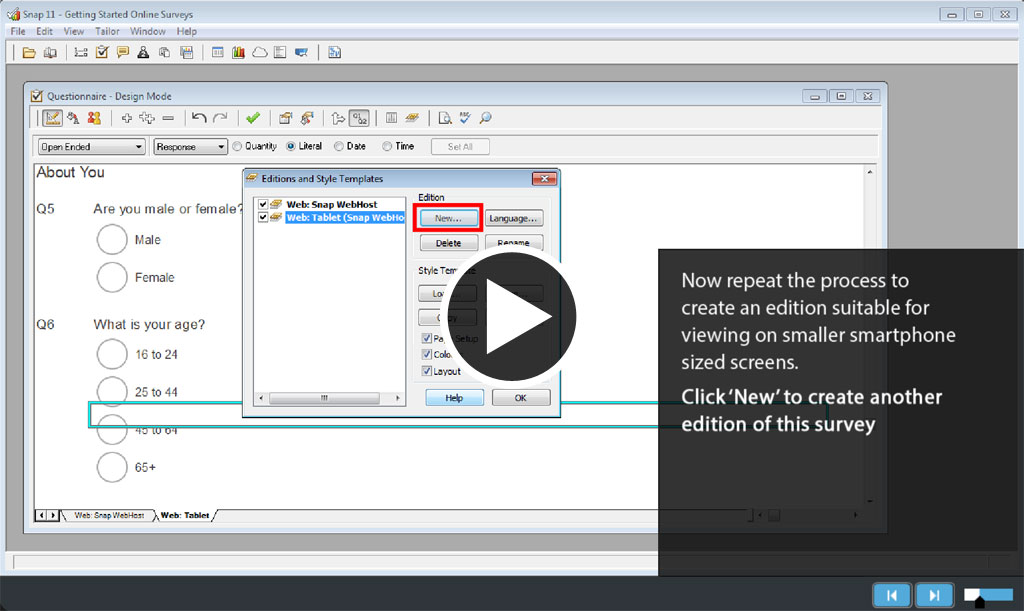1024x611 pixels.
Task: Click the Save survey icon
Action: pos(186,51)
